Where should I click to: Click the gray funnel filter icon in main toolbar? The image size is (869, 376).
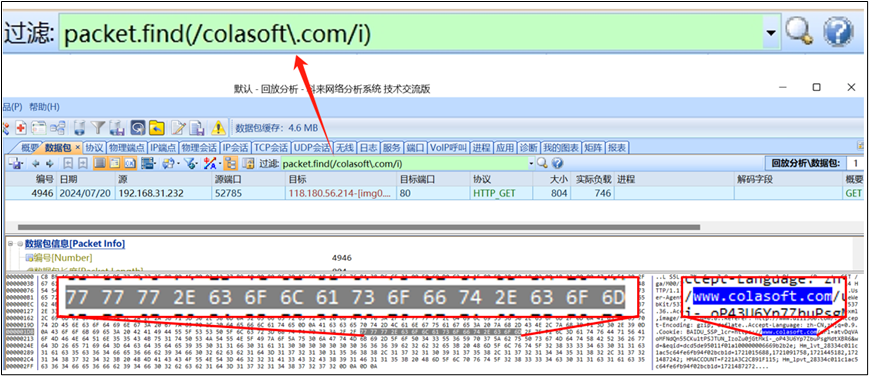pyautogui.click(x=98, y=128)
